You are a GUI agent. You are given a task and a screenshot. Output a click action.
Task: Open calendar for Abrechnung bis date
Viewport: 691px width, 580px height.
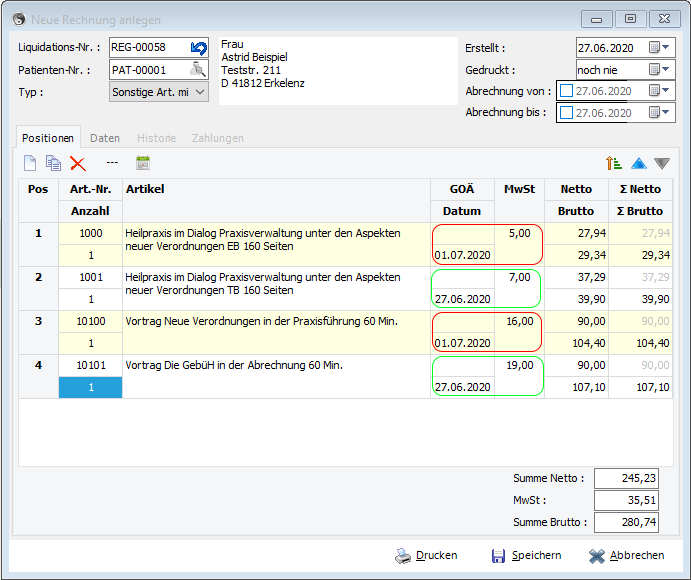tap(659, 112)
